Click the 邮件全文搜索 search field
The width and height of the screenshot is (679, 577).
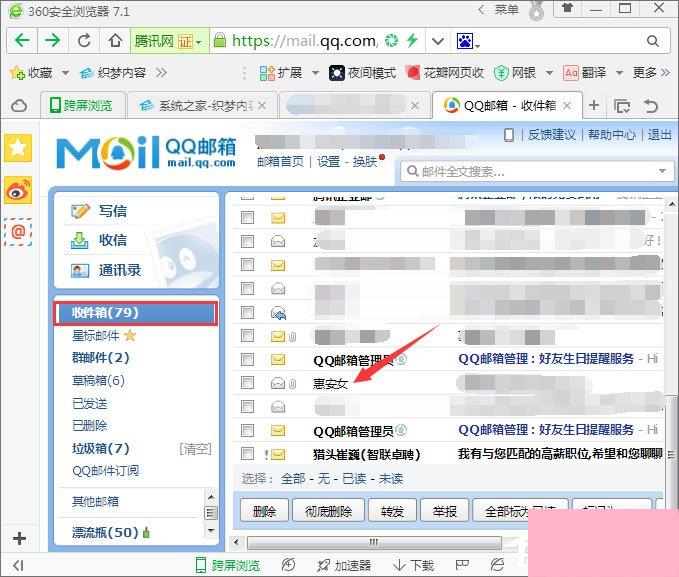pyautogui.click(x=535, y=172)
